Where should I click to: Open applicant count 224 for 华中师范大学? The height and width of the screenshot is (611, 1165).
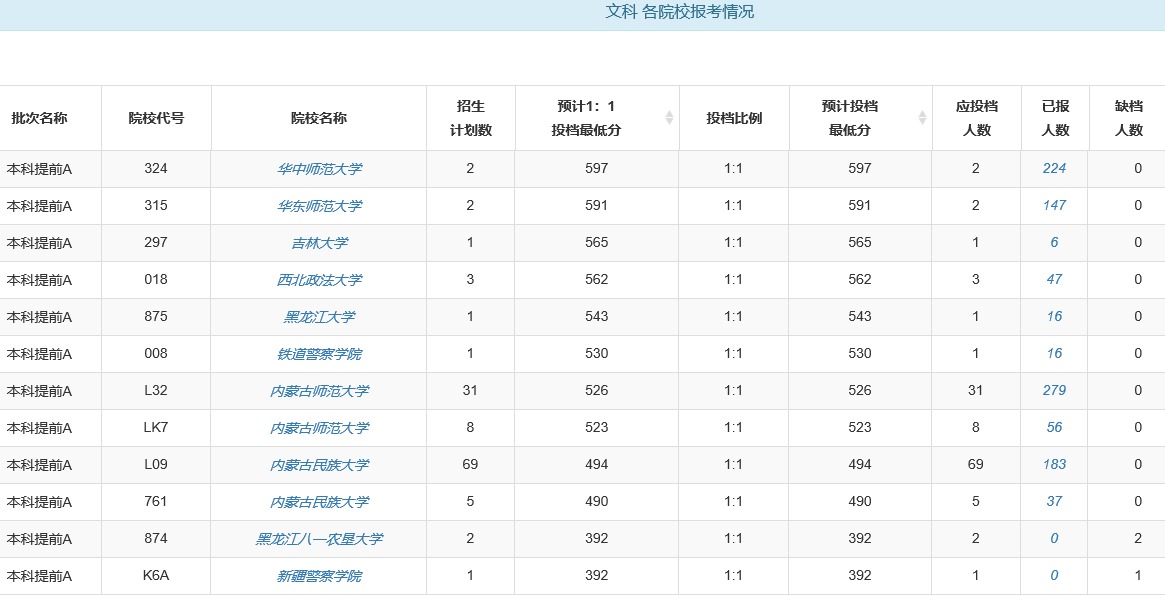(1054, 169)
